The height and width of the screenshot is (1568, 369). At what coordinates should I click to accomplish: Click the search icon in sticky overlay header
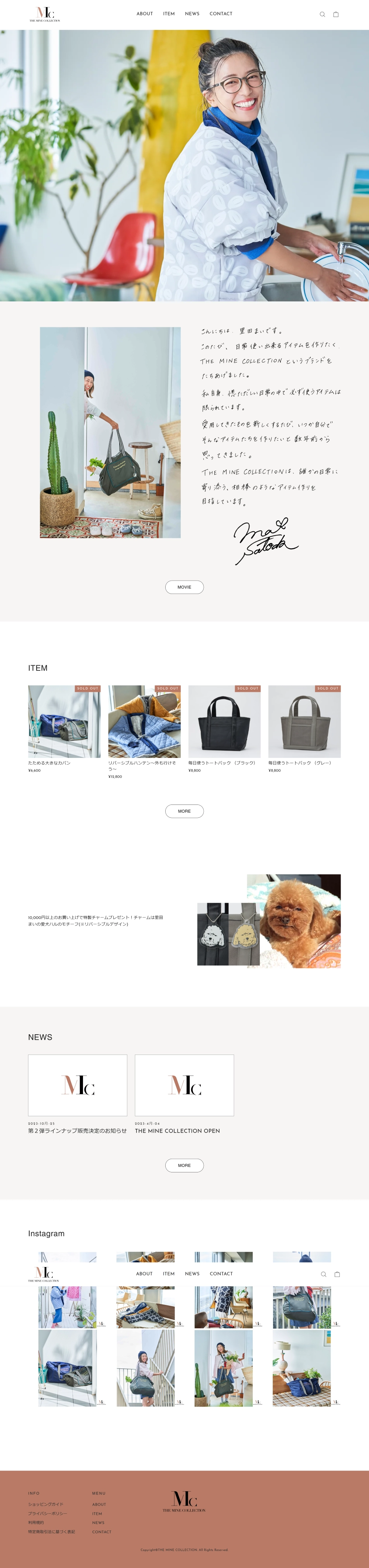[323, 1274]
